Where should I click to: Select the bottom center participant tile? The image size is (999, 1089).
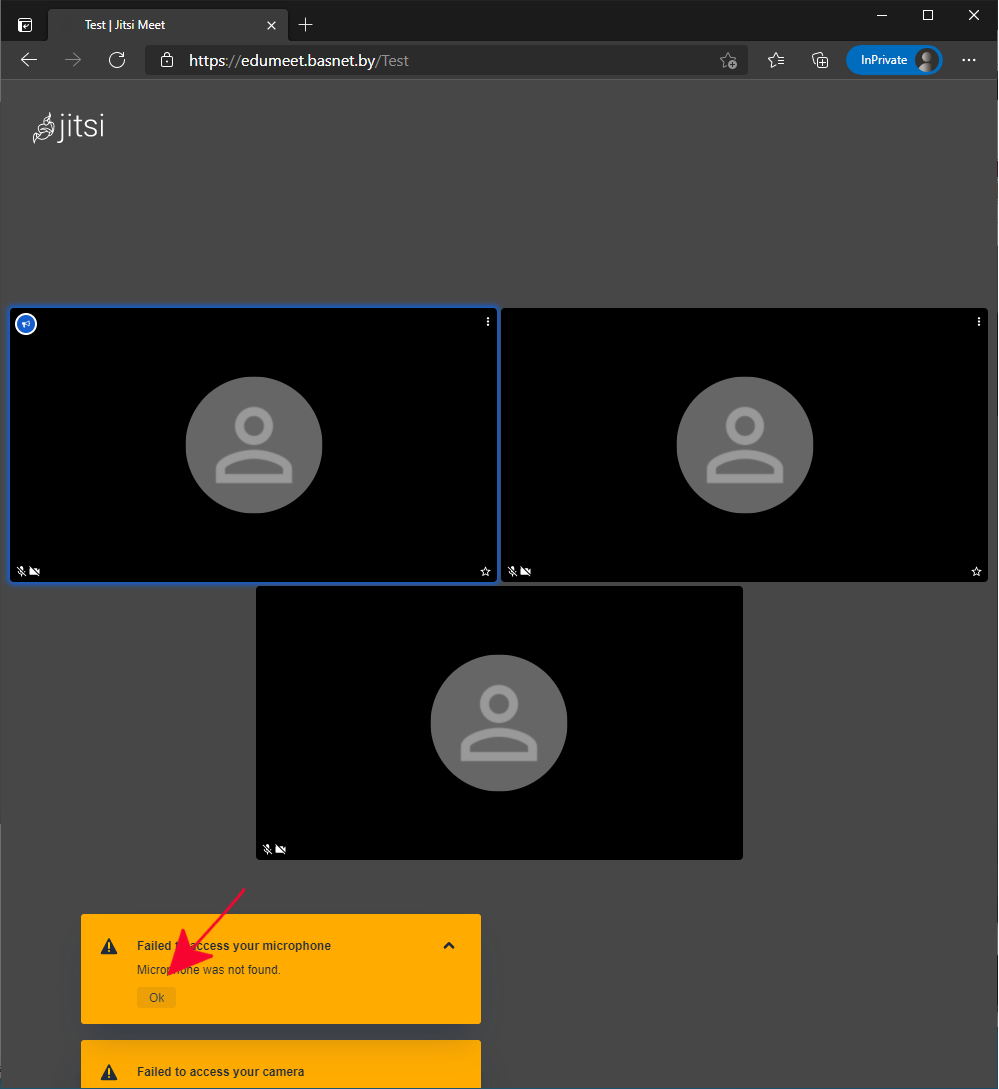click(499, 722)
